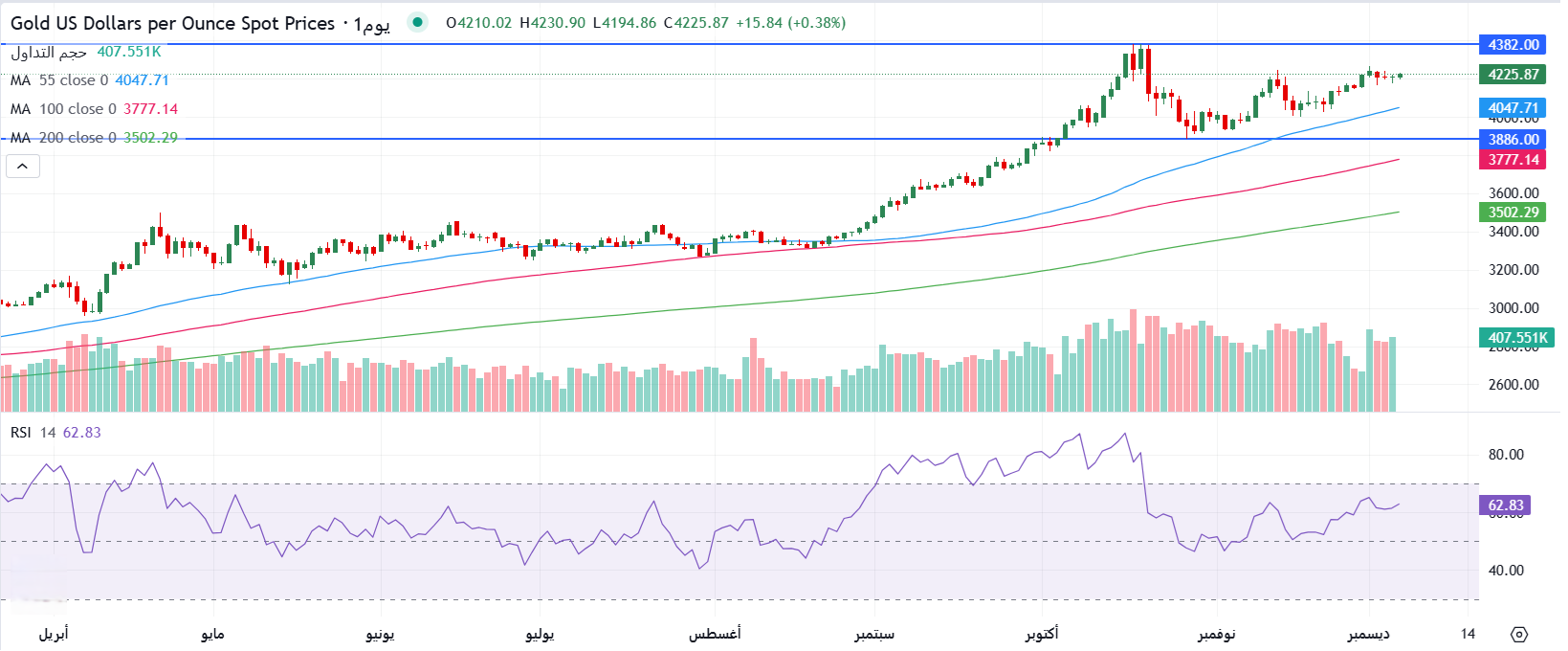This screenshot has height=651, width=1568.
Task: Click the blue 4047.71 MA price label
Action: tap(1513, 108)
